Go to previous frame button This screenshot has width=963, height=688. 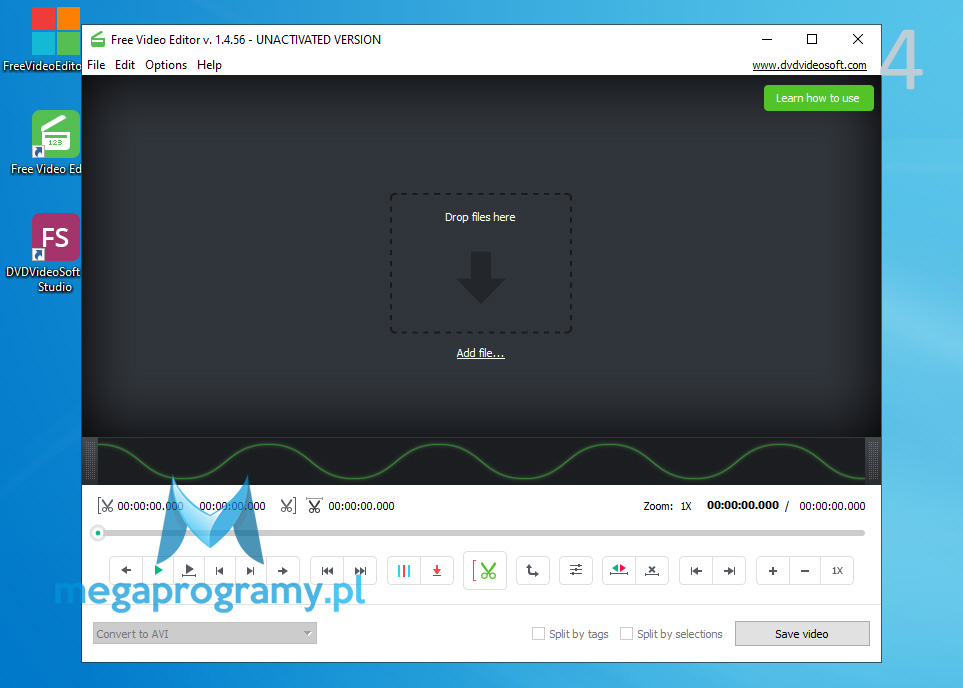point(220,571)
